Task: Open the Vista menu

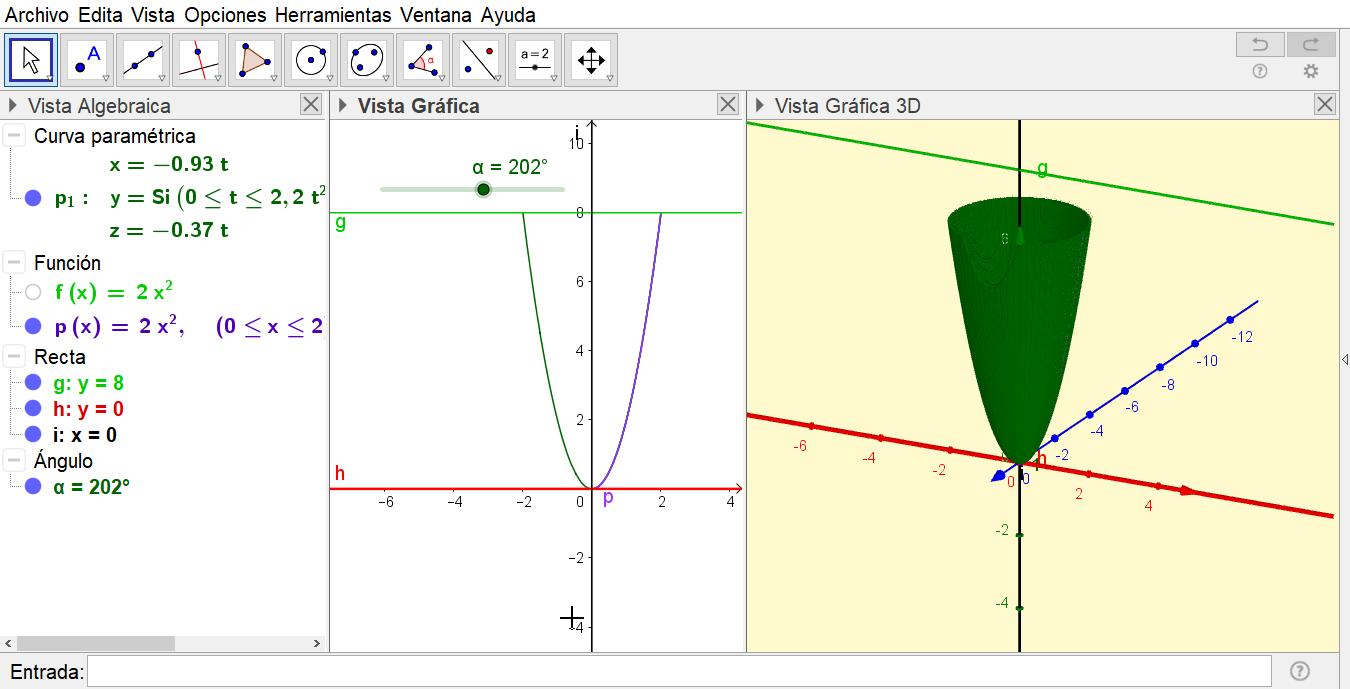Action: point(153,15)
